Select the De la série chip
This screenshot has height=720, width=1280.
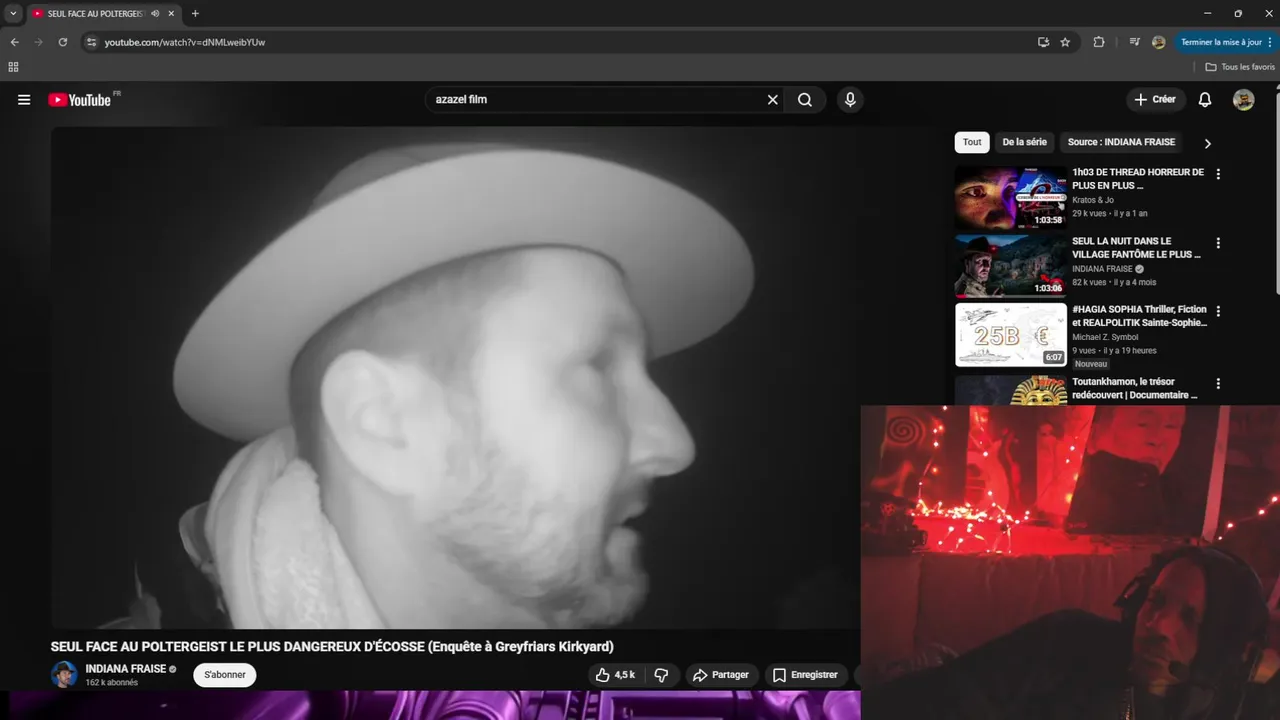(x=1024, y=142)
